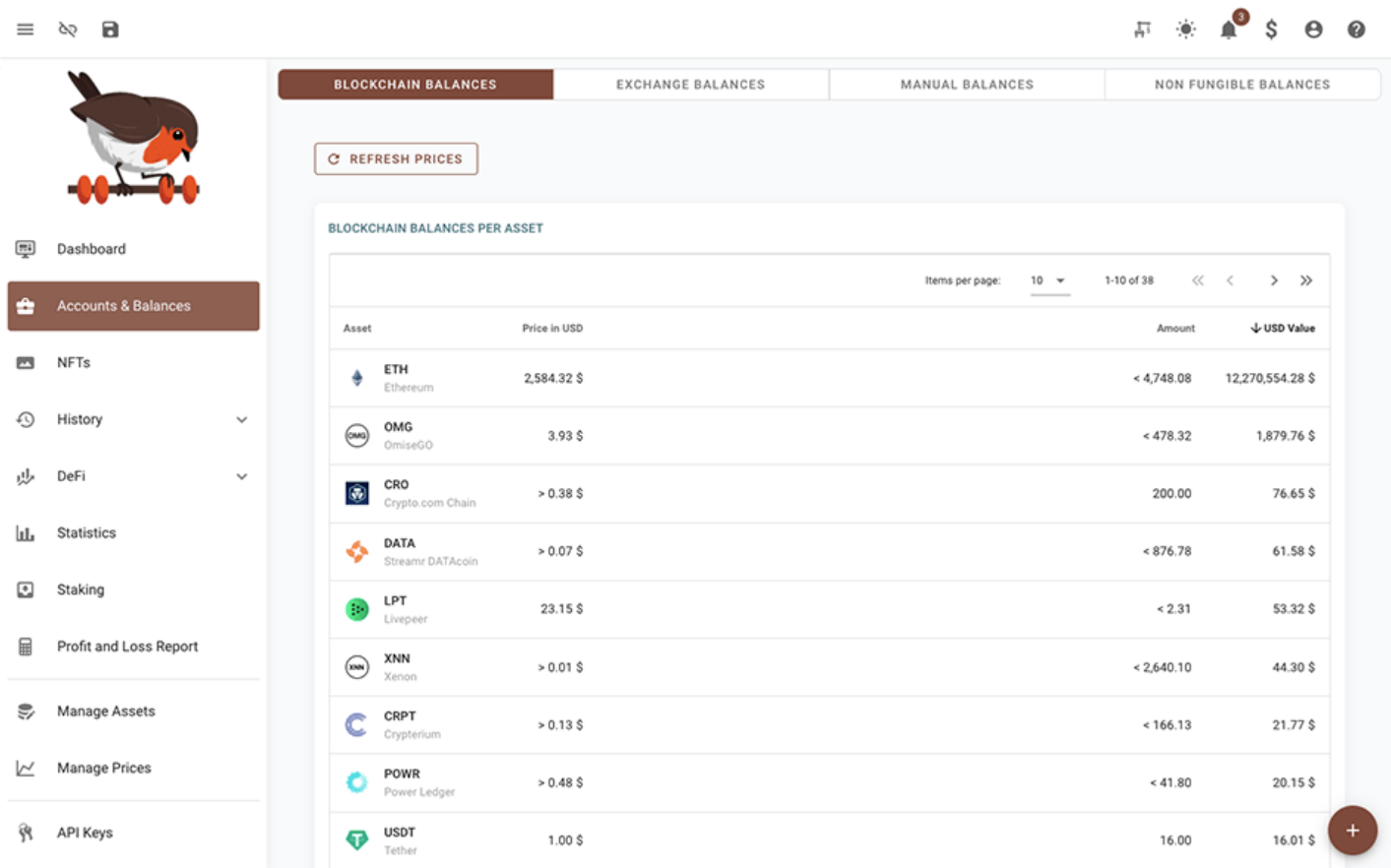Switch between light and dark theme
The height and width of the screenshot is (868, 1391).
1185,30
